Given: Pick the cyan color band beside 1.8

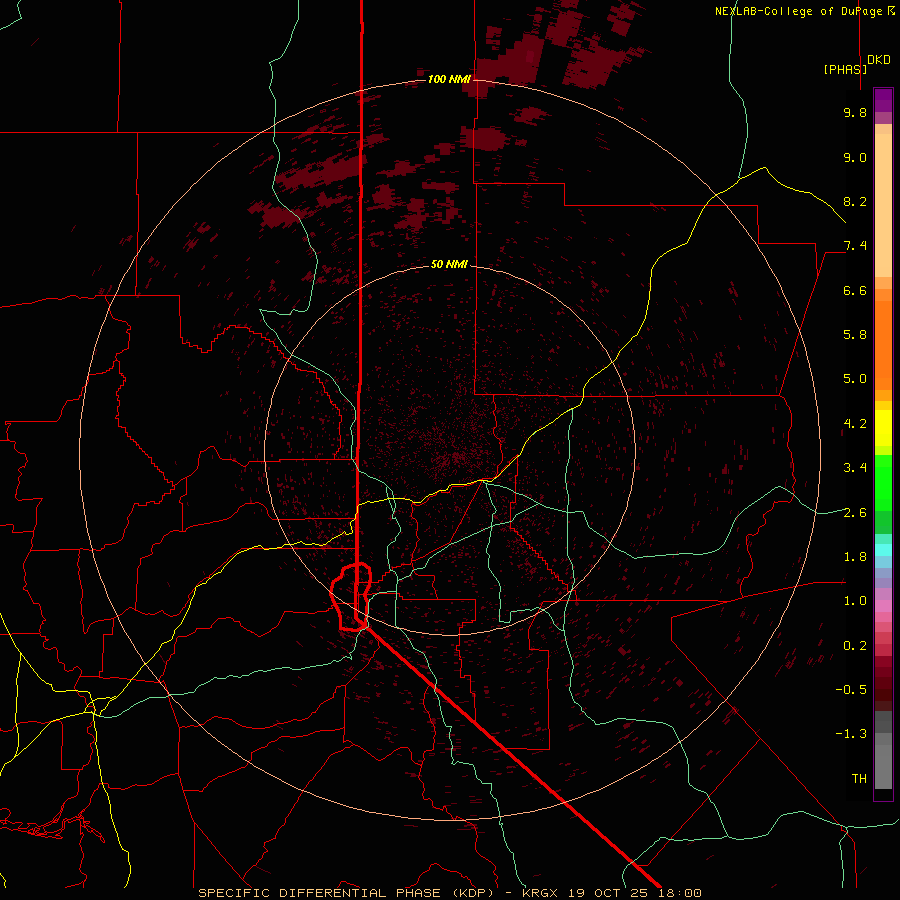Looking at the screenshot, I should pos(883,550).
